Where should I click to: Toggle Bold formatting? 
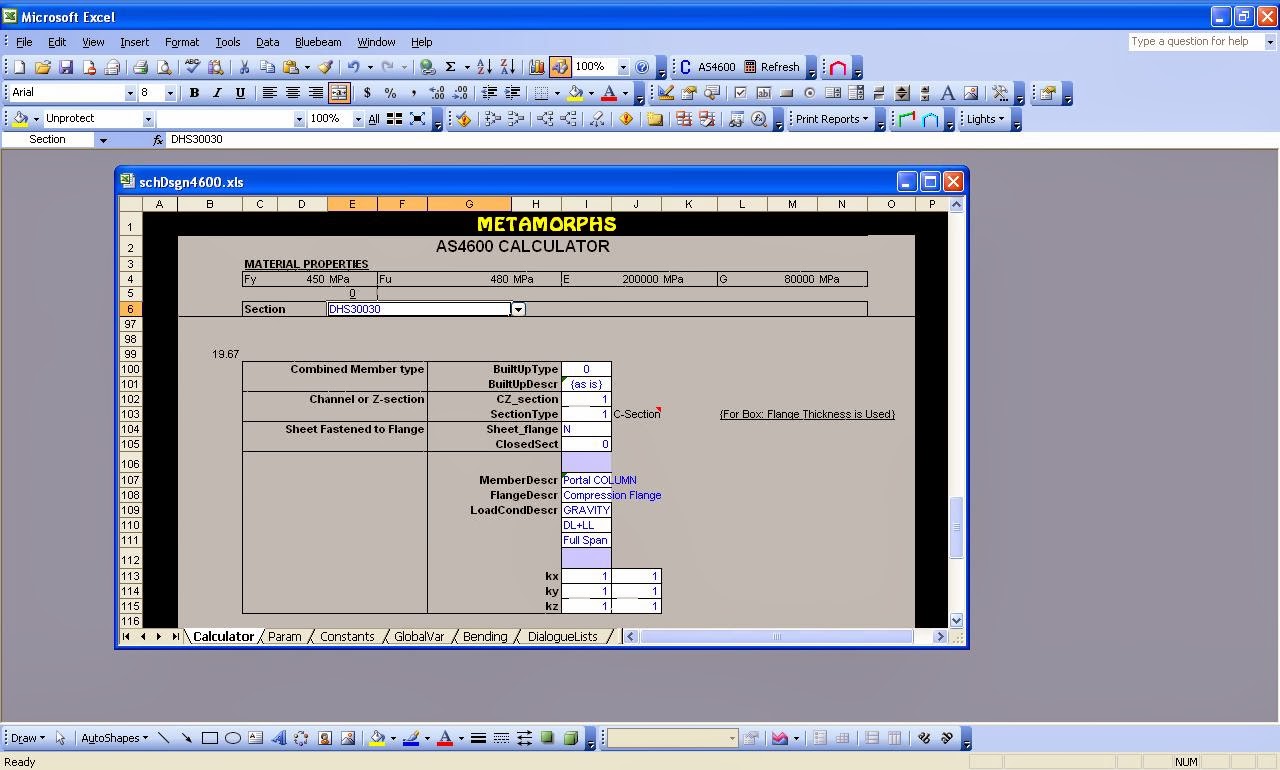pos(194,93)
